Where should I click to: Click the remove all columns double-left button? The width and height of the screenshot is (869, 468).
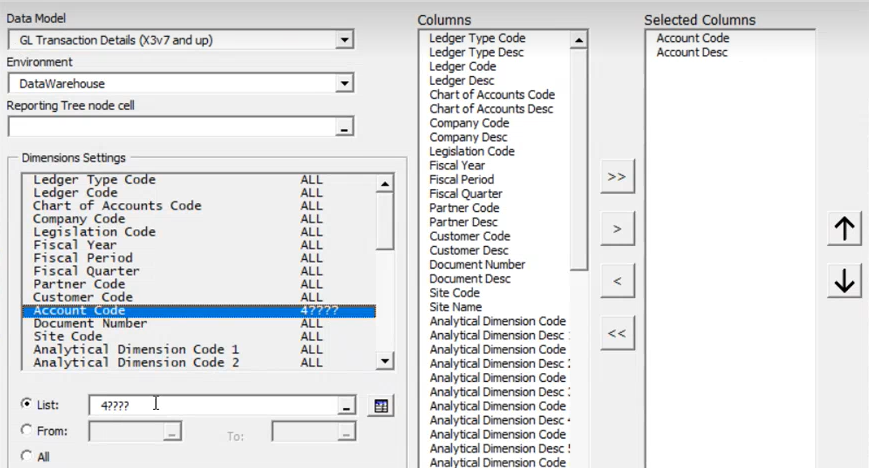(x=617, y=333)
